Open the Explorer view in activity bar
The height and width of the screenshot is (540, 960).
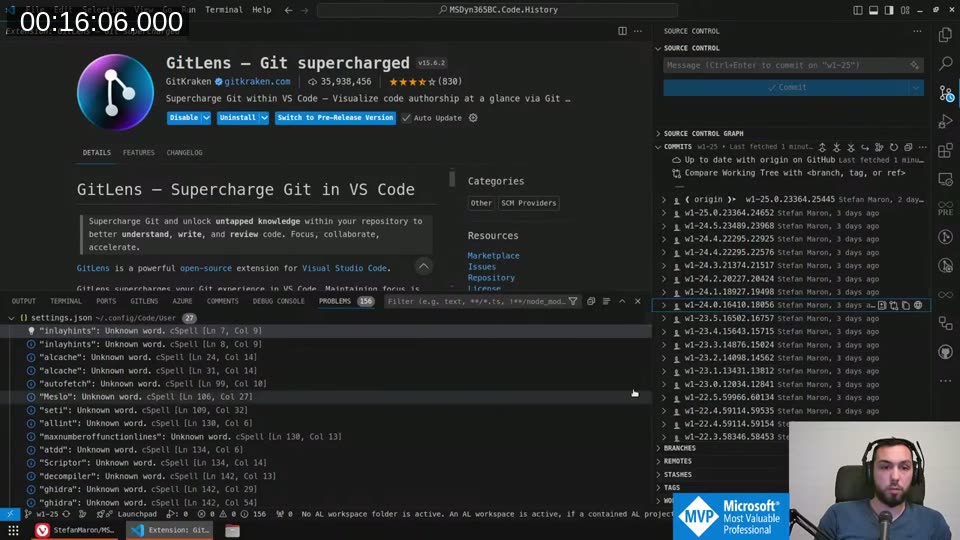pos(945,35)
